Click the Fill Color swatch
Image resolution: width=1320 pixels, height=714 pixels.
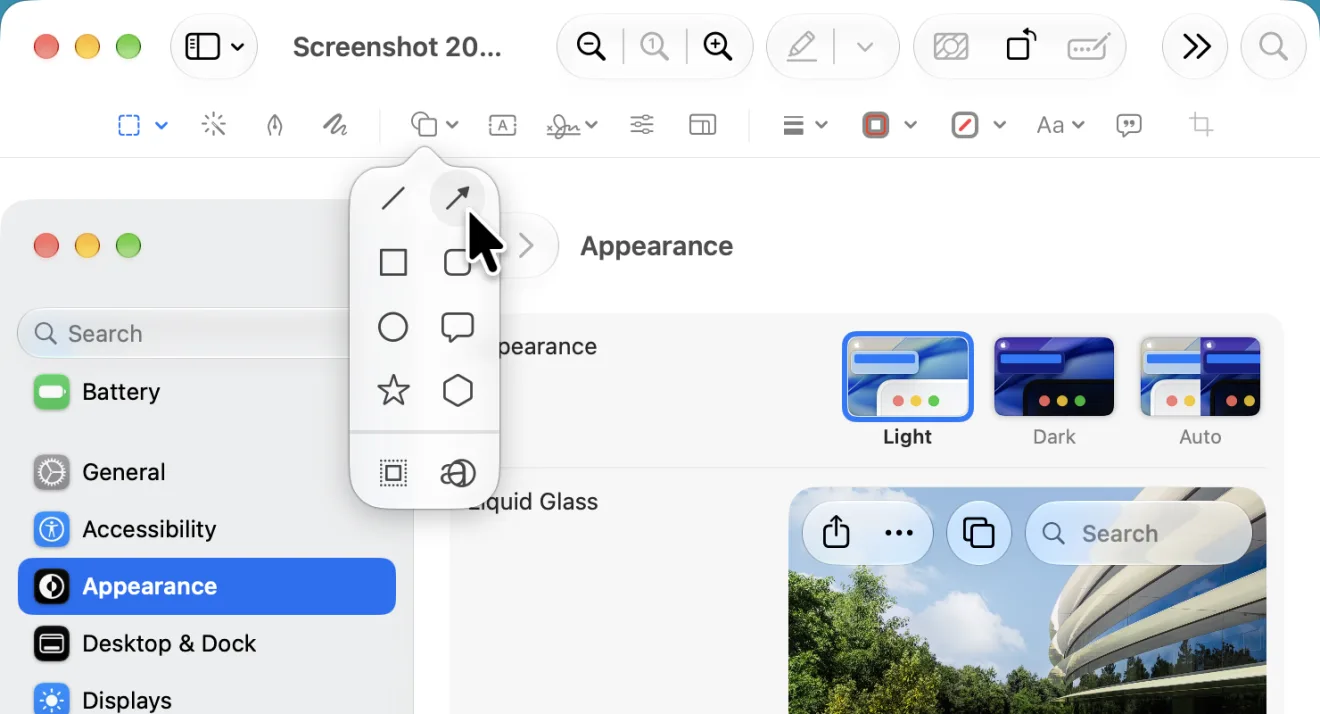pos(965,125)
